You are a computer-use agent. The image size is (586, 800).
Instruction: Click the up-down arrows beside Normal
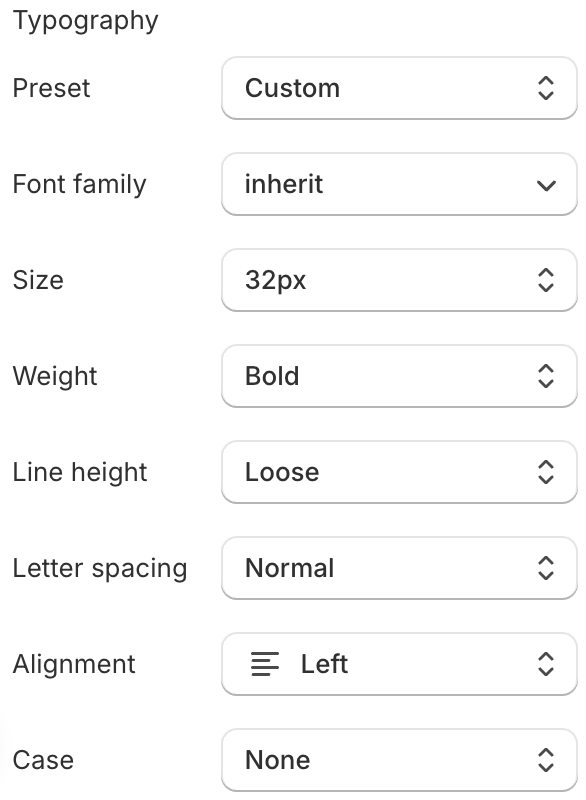546,568
